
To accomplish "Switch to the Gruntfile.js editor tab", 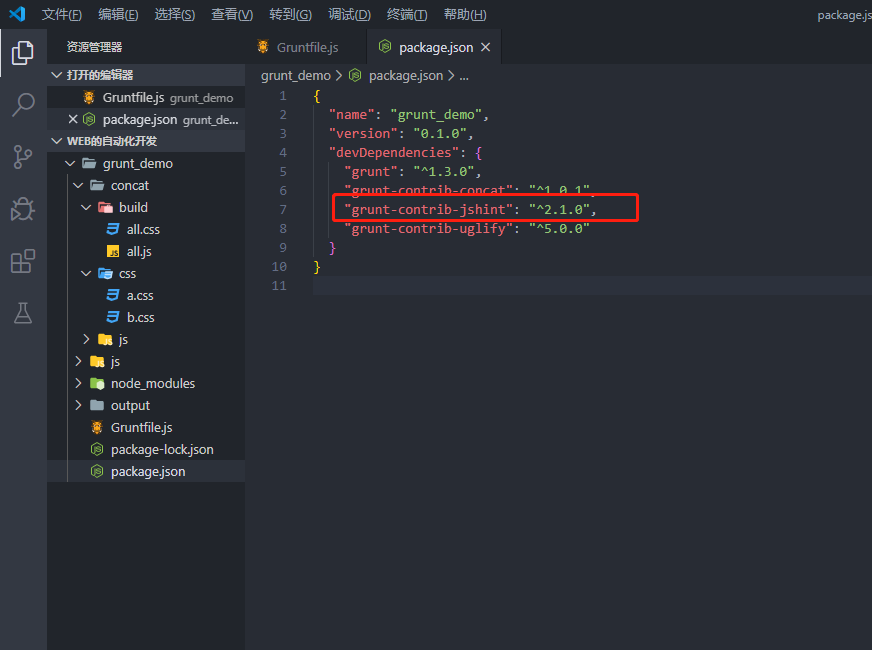I will 306,47.
